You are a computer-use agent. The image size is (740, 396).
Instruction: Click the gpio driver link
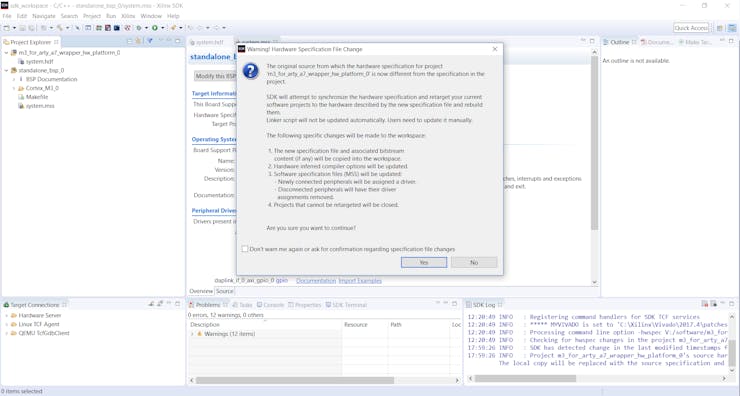pos(282,280)
